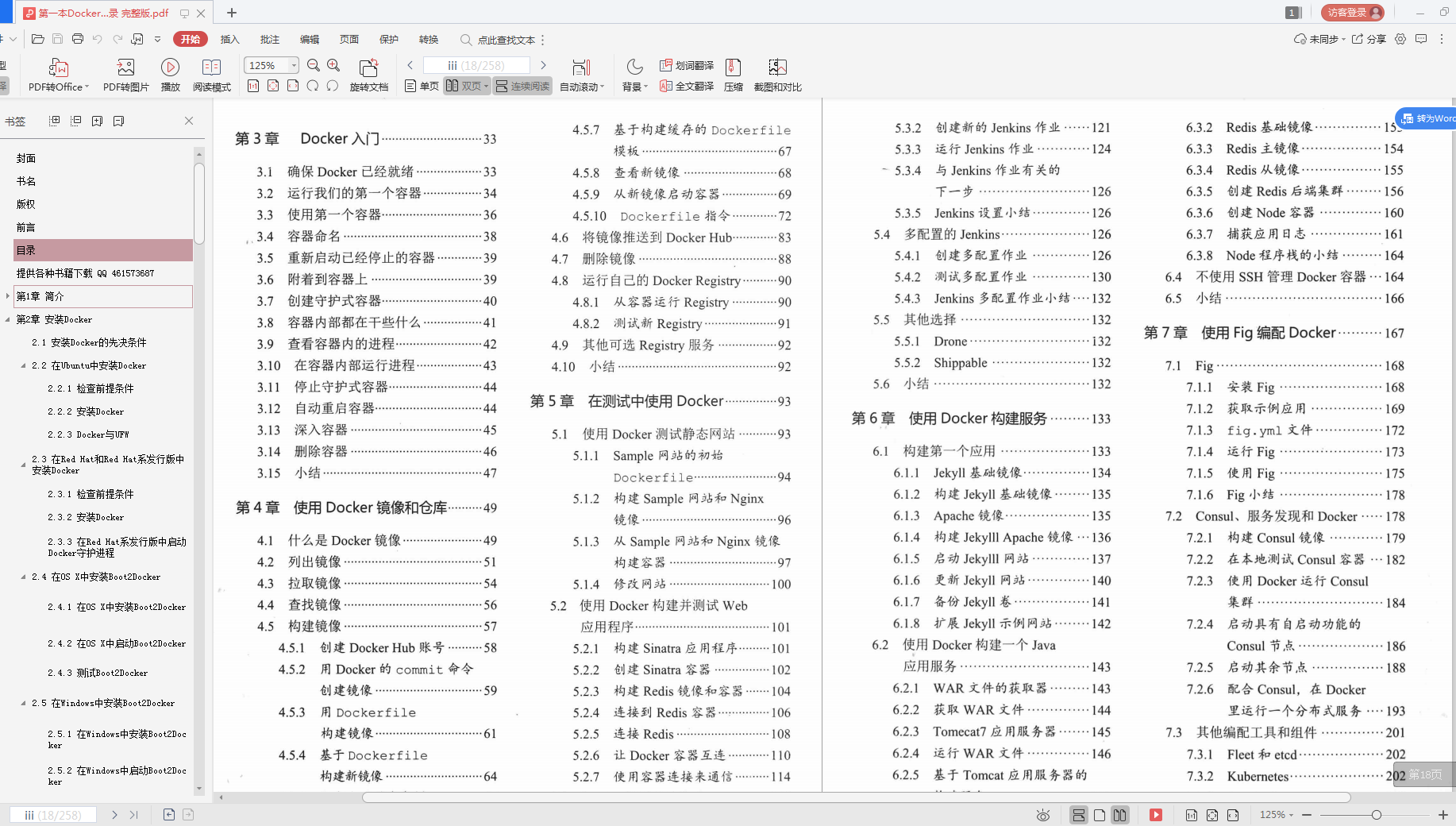Undo the last action
Viewport: 1456px width, 826px height.
pos(97,39)
